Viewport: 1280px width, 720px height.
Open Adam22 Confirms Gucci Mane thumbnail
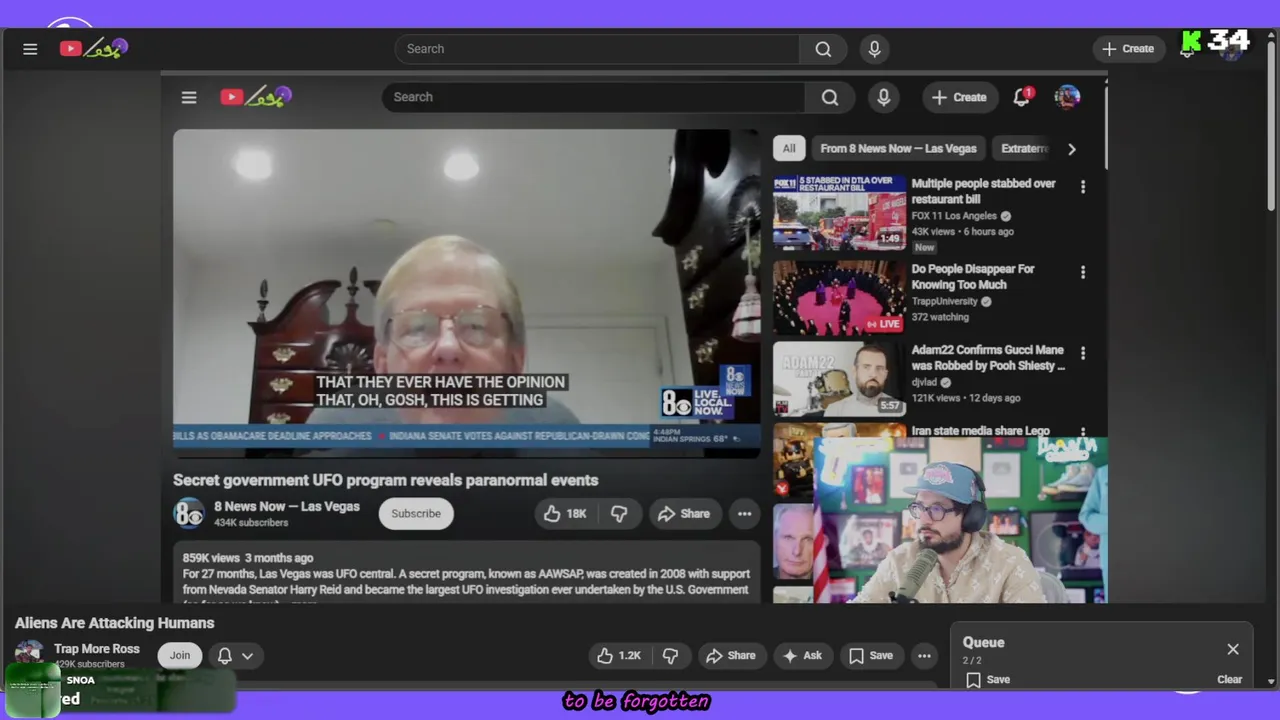coord(839,378)
